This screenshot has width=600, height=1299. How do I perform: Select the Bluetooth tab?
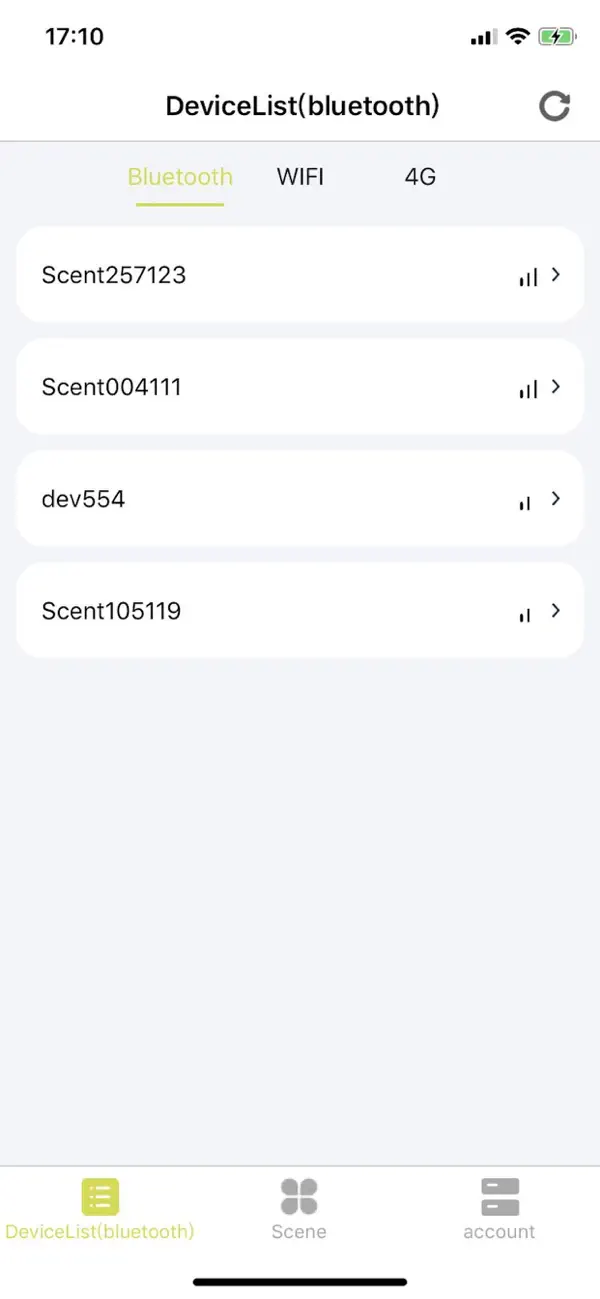tap(180, 177)
